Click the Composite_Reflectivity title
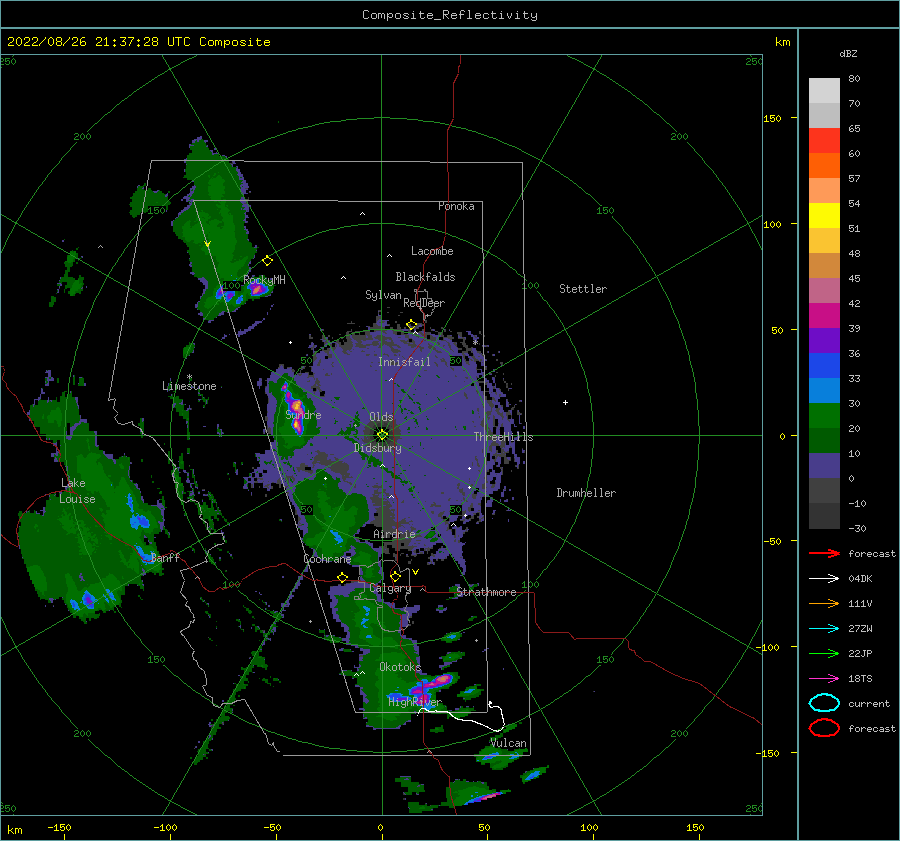This screenshot has height=841, width=900. pos(450,15)
